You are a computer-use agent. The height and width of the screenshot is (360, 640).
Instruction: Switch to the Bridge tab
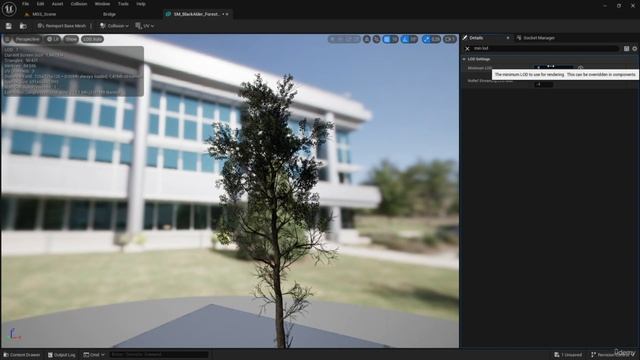[x=109, y=14]
